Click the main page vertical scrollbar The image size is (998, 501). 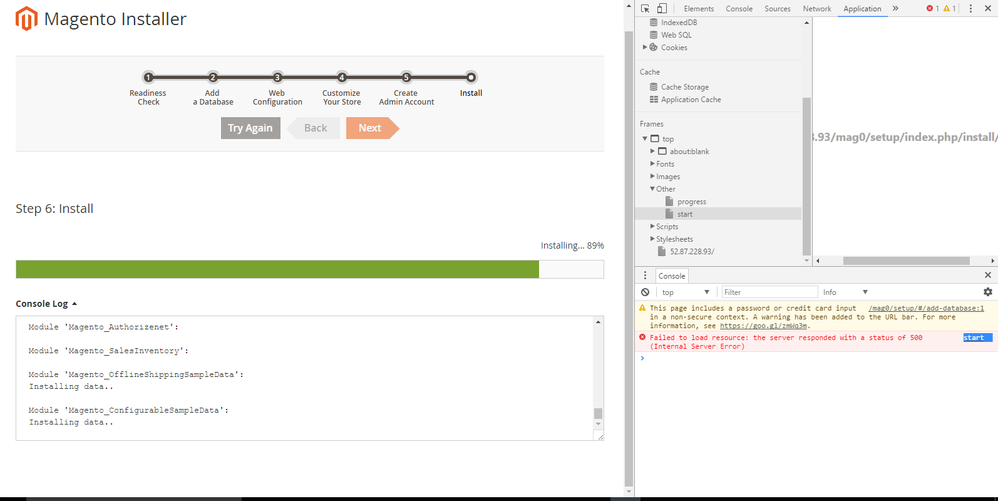point(629,258)
